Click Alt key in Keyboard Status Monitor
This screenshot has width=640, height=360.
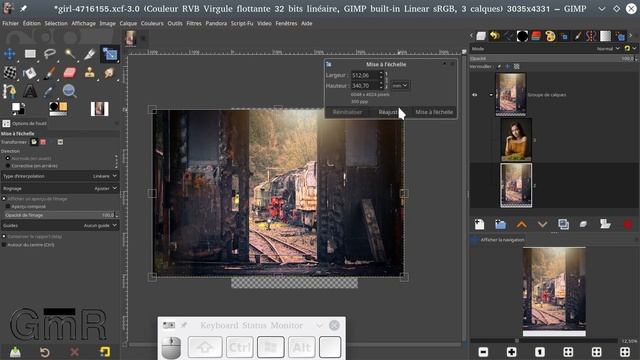coord(302,347)
